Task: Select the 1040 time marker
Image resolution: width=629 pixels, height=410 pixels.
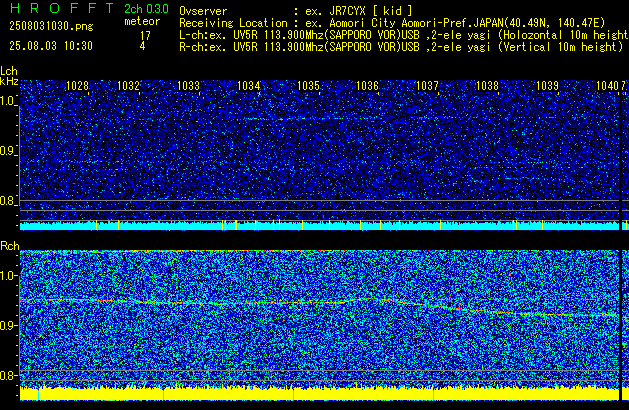Action: pos(607,85)
